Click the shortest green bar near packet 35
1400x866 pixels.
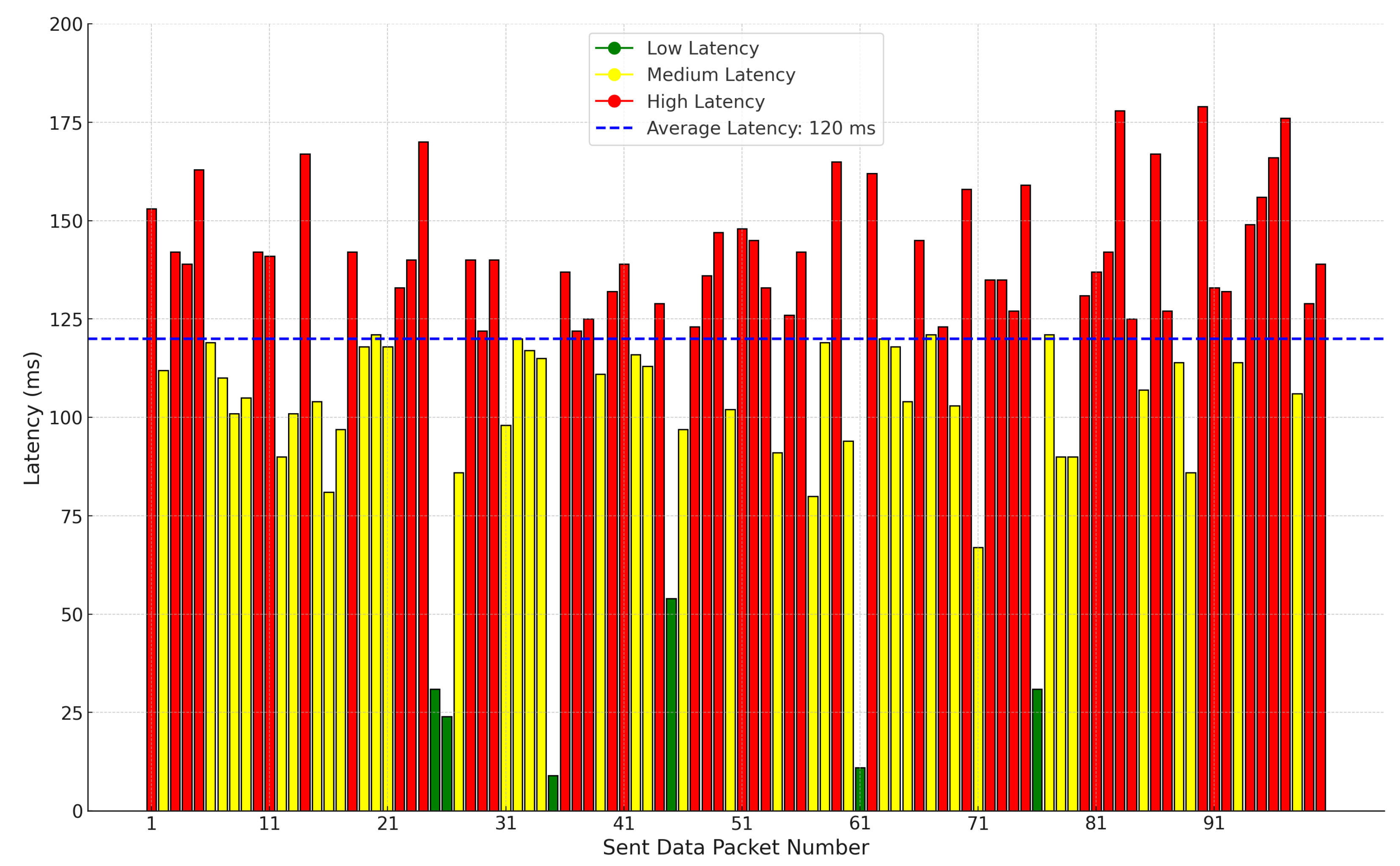(x=553, y=793)
